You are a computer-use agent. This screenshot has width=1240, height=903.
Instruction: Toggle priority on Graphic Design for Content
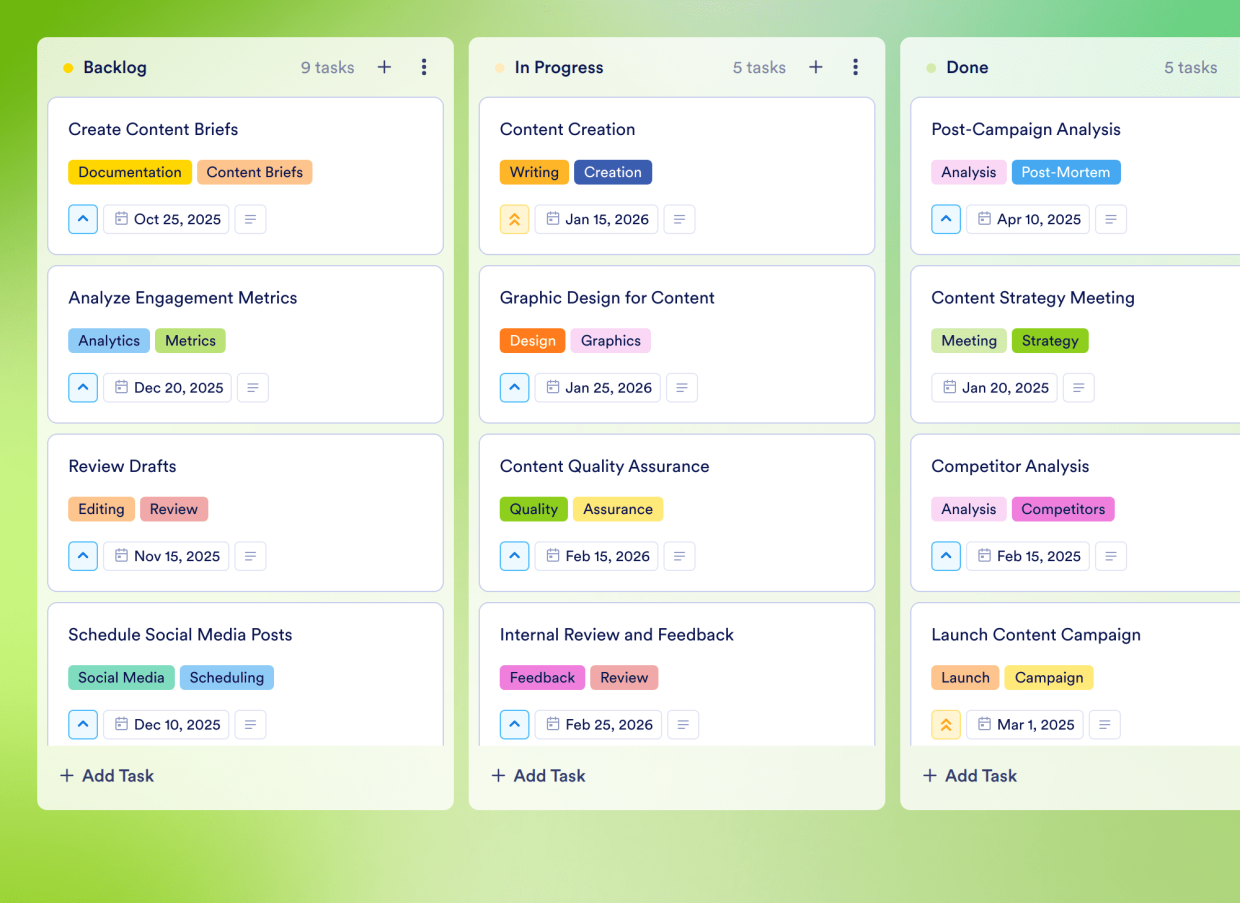514,387
